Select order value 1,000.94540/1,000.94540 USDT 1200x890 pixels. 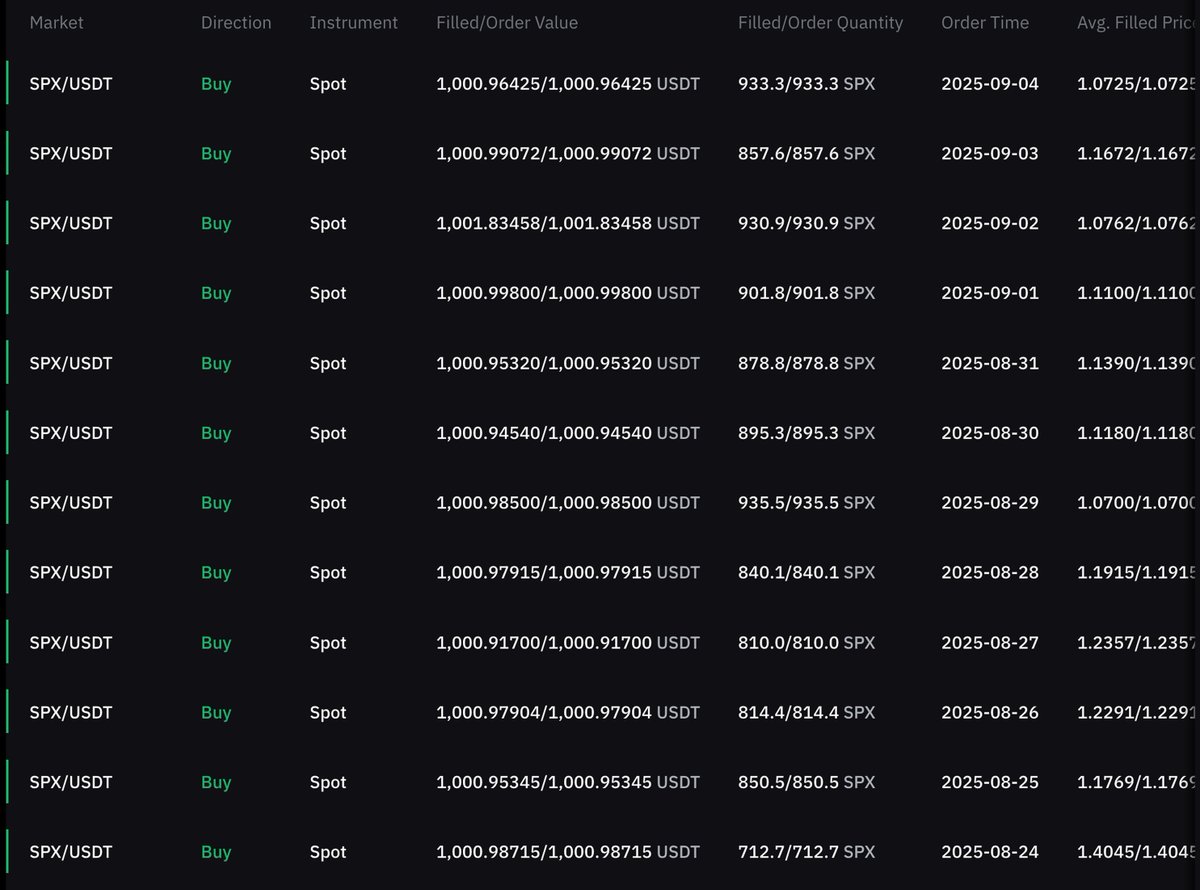[568, 433]
